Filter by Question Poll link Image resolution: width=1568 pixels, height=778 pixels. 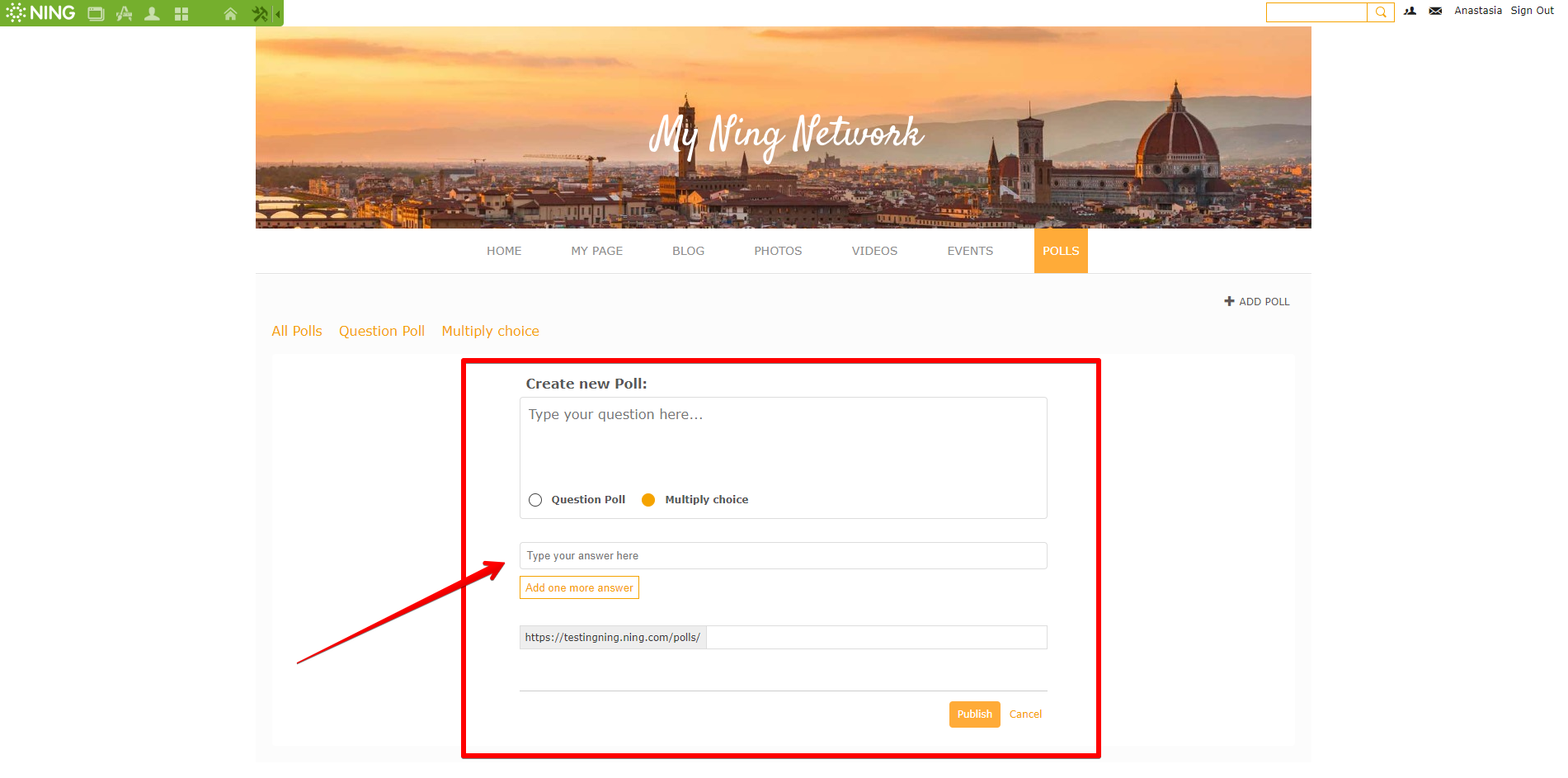click(382, 331)
